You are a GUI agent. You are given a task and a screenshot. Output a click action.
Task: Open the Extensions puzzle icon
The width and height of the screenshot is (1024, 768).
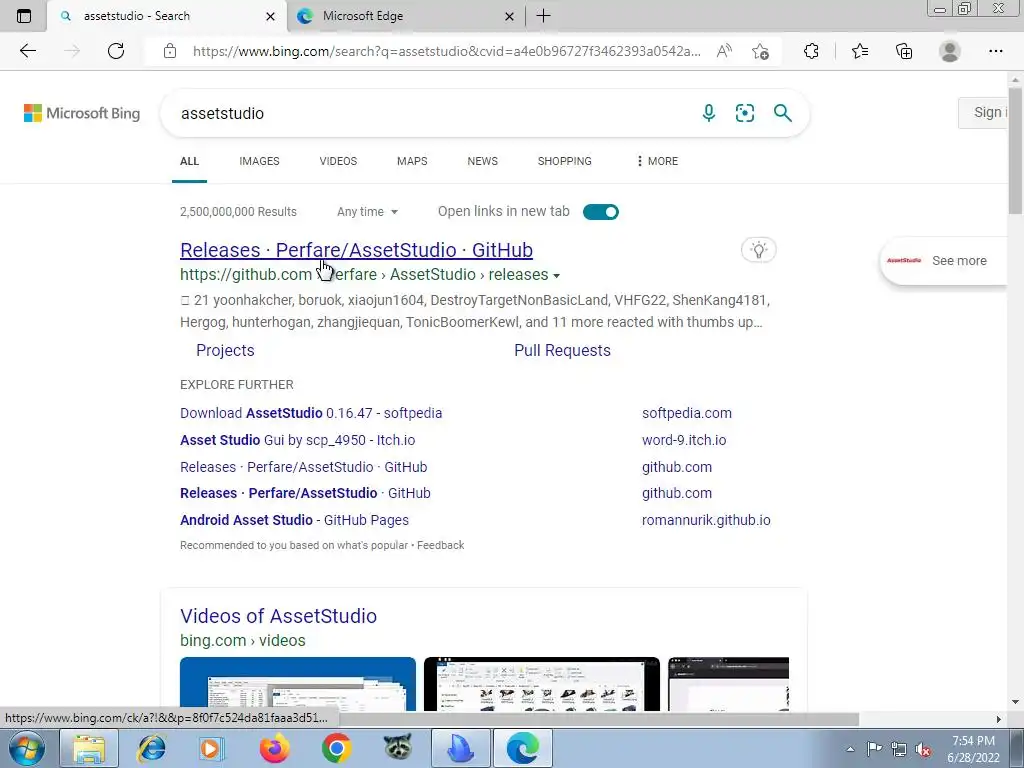tap(811, 51)
